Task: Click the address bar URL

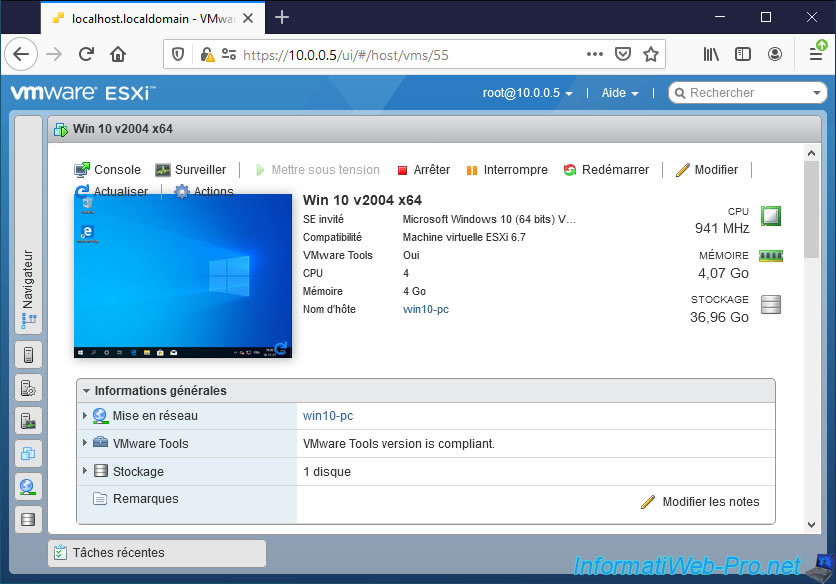Action: pos(345,55)
